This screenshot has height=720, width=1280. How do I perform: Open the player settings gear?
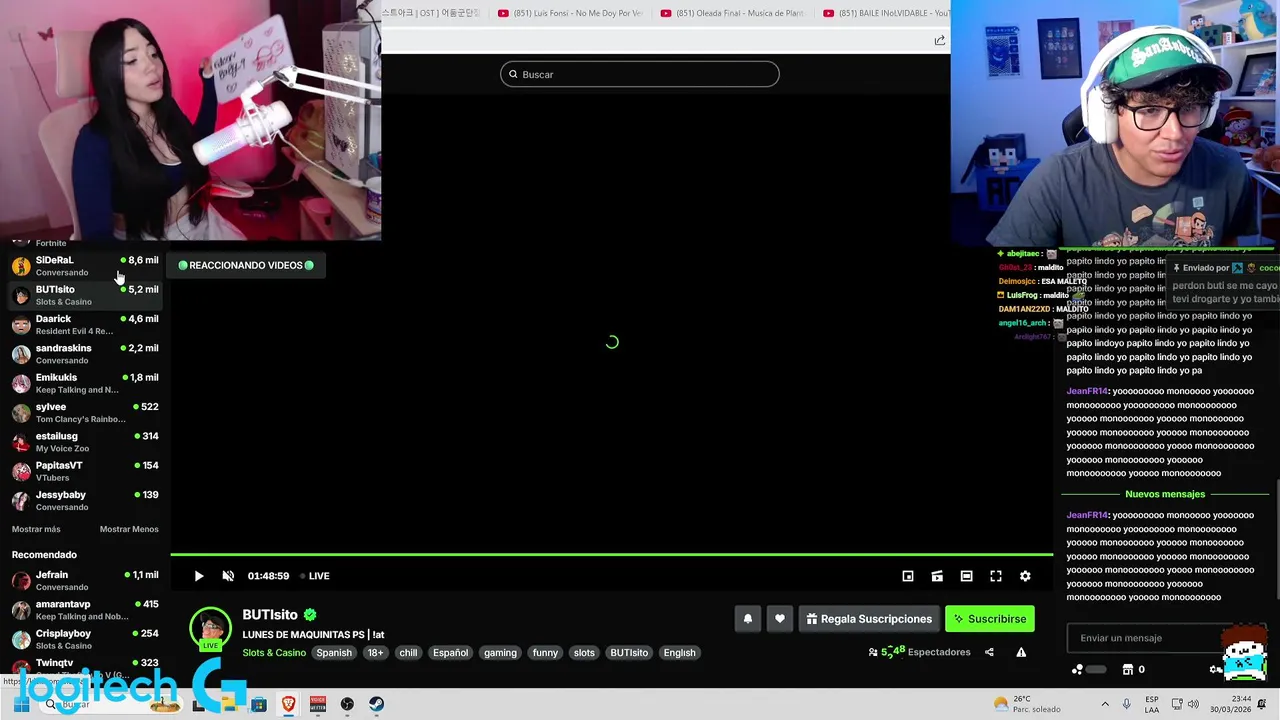pyautogui.click(x=1025, y=576)
